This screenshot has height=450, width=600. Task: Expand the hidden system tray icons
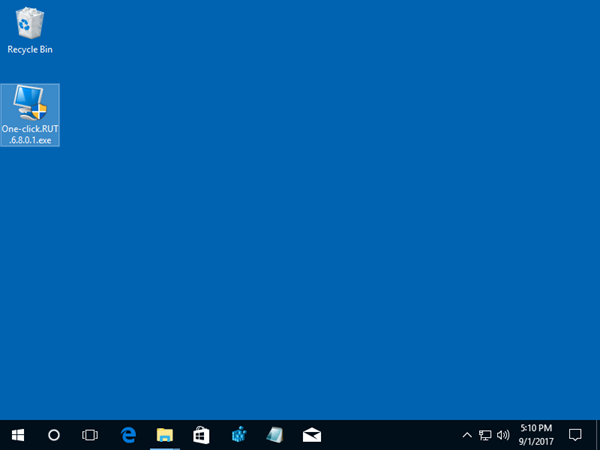coord(466,435)
